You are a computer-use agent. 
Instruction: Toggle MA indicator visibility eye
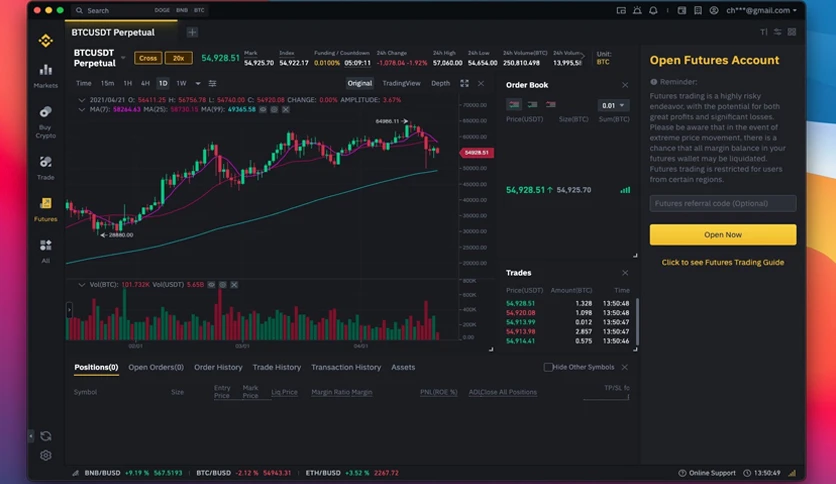pos(262,109)
